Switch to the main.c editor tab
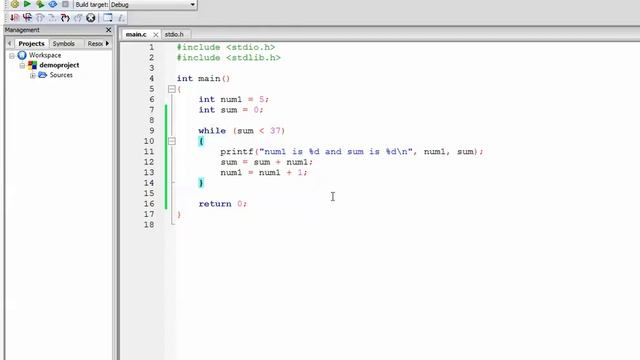640x360 pixels. pos(136,34)
